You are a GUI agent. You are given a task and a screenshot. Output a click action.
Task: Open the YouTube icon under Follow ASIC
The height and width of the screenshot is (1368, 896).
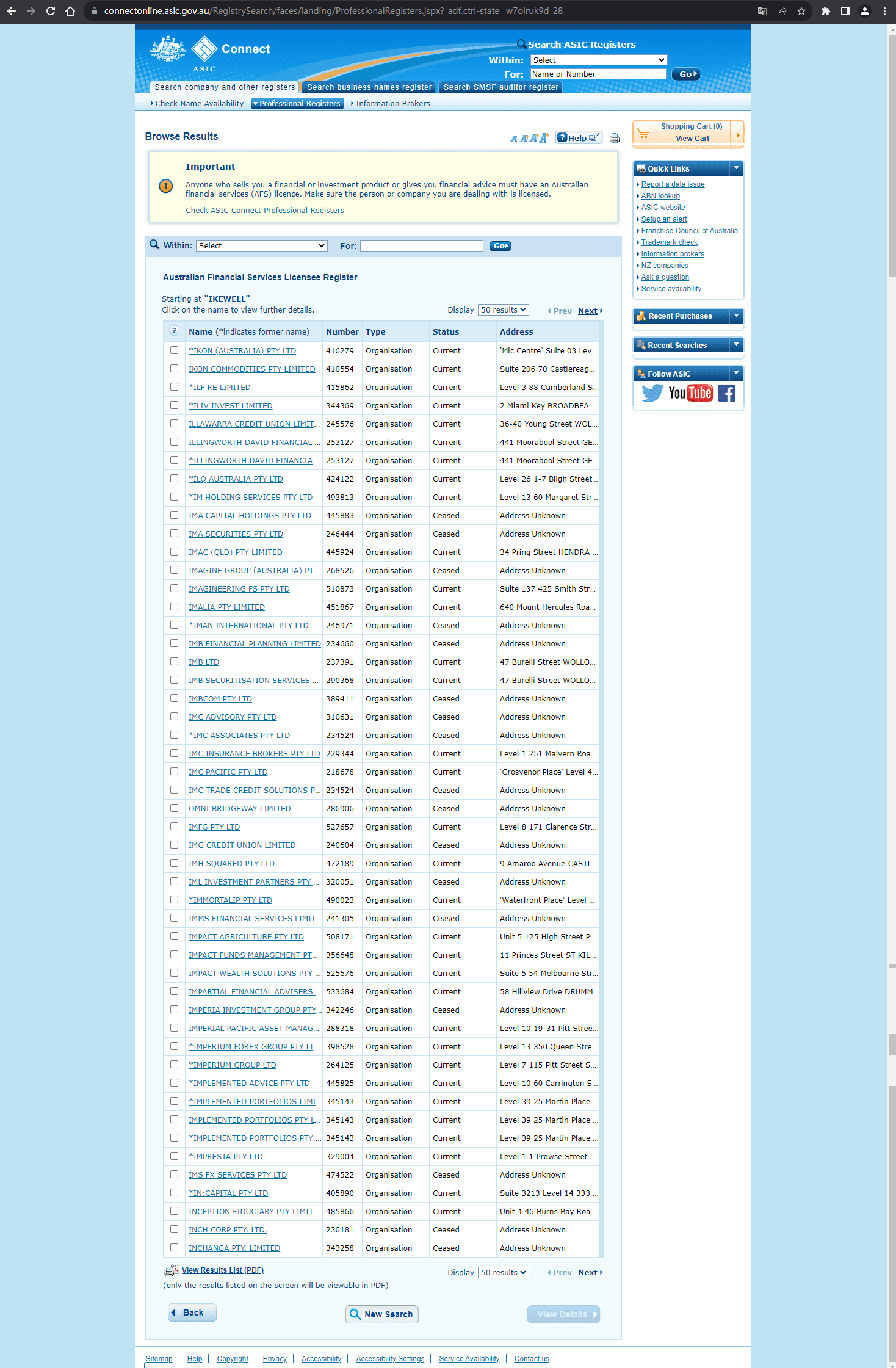690,393
